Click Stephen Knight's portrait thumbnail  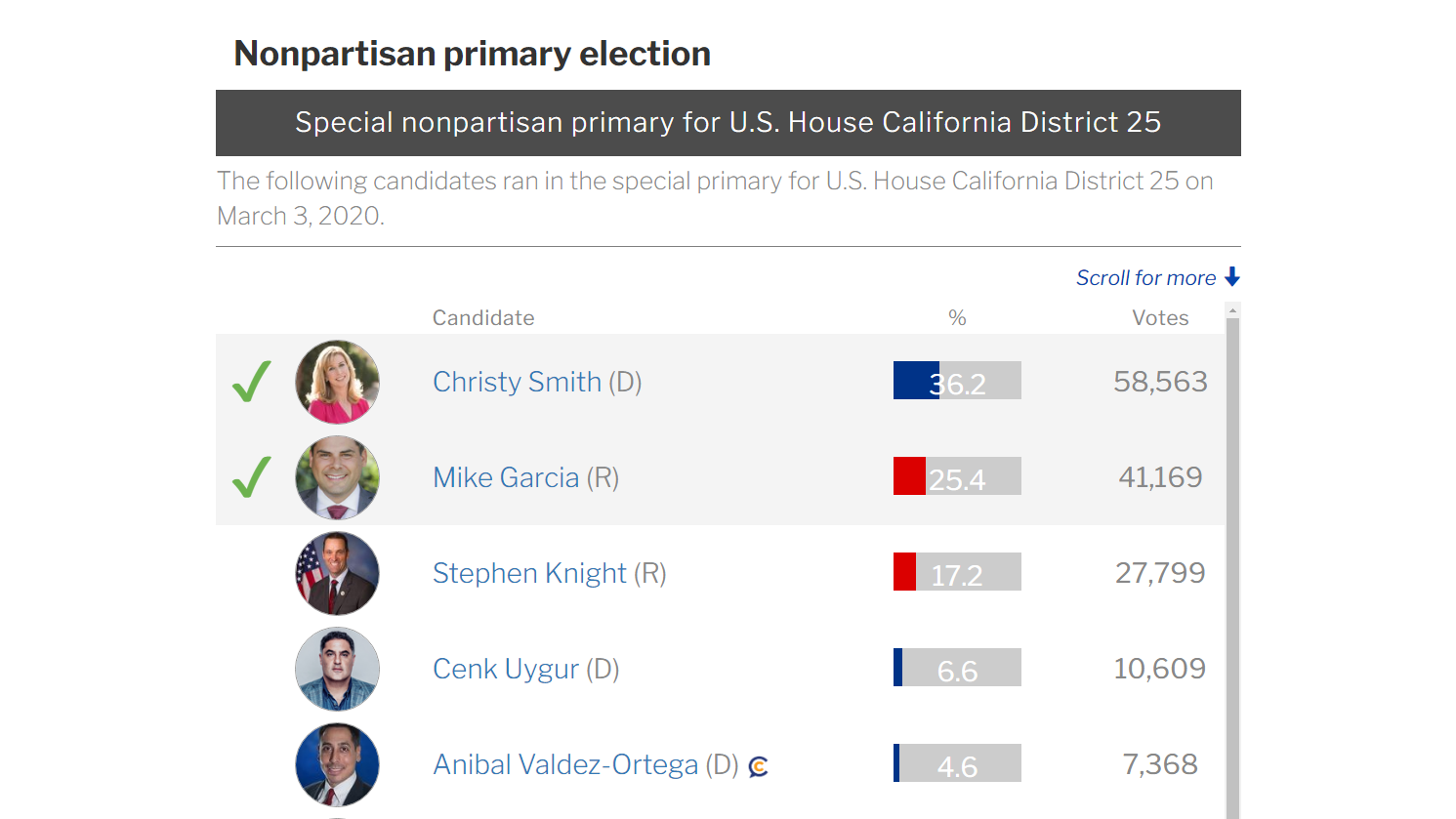(x=337, y=573)
